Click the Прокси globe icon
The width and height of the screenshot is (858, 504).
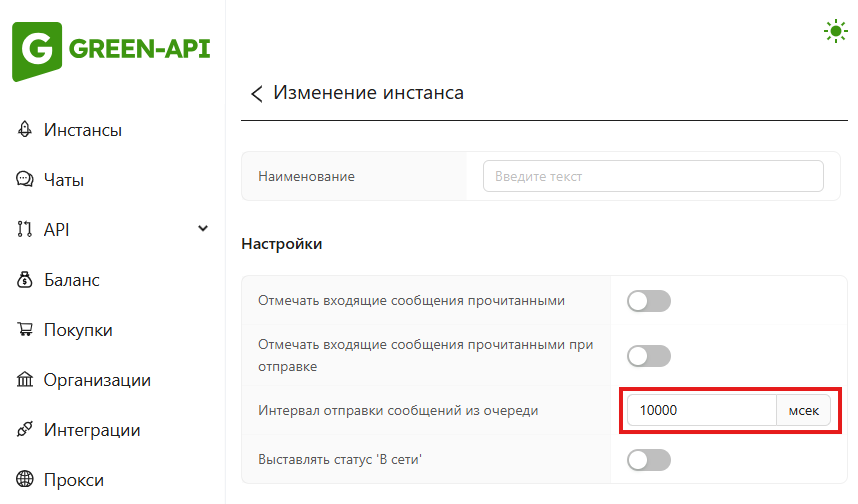(25, 480)
